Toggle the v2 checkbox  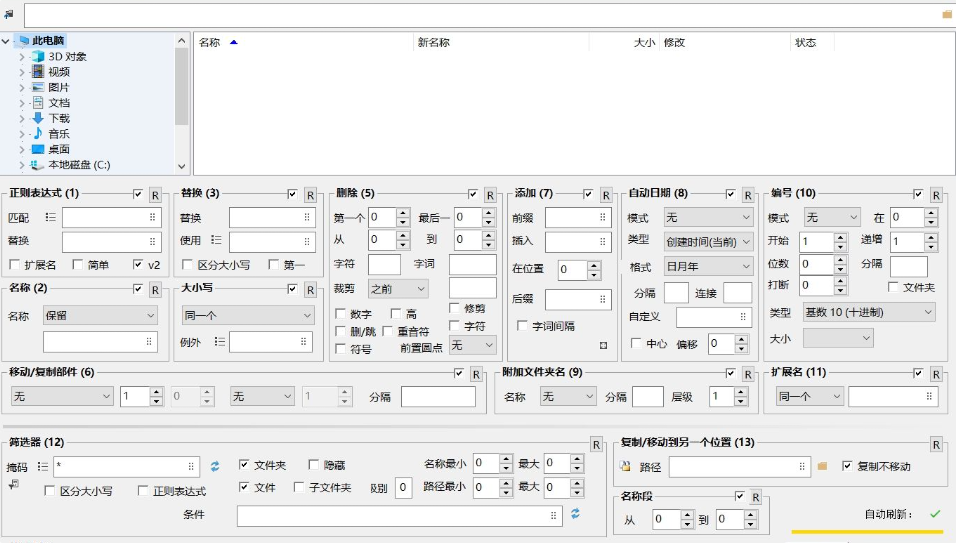coord(138,264)
